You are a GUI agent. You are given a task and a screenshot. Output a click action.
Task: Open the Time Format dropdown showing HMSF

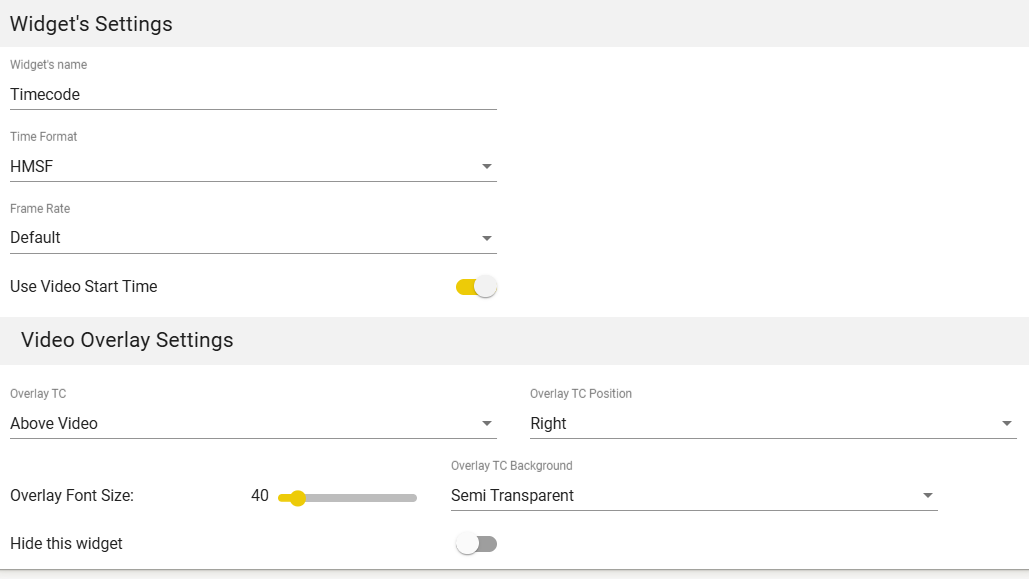253,166
